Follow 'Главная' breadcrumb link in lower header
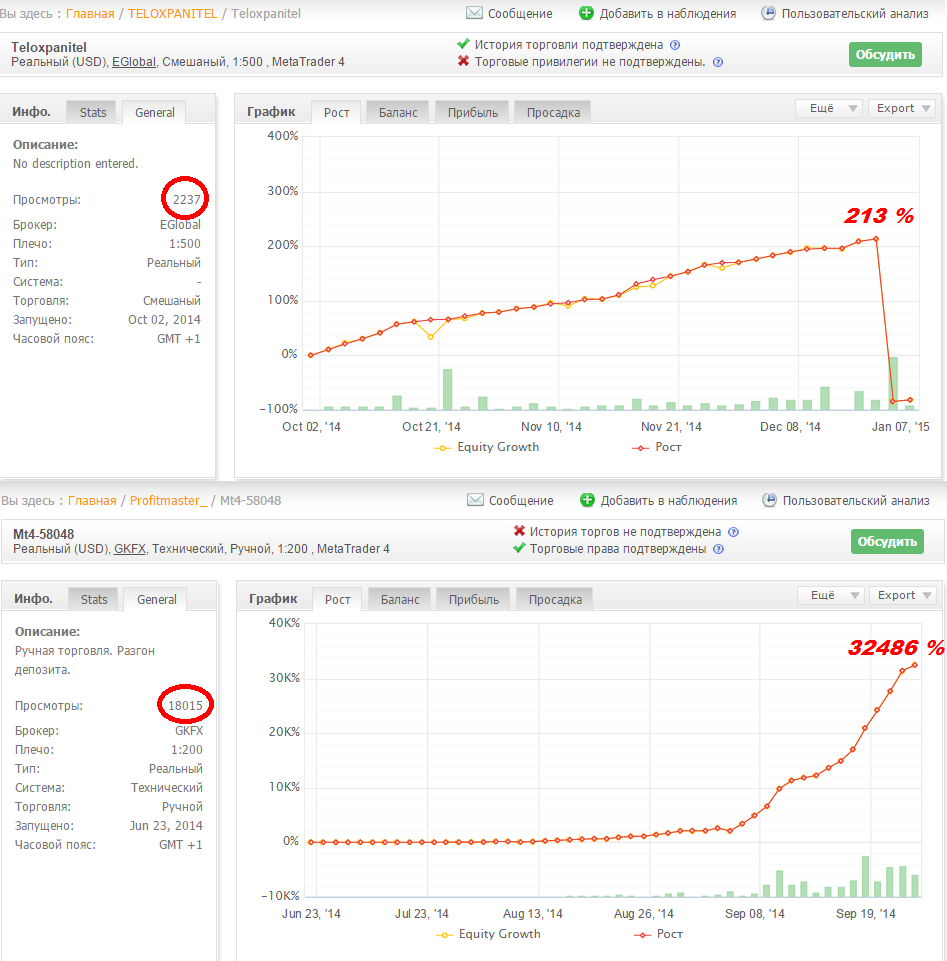Screen dimensions: 947x961 [x=92, y=501]
